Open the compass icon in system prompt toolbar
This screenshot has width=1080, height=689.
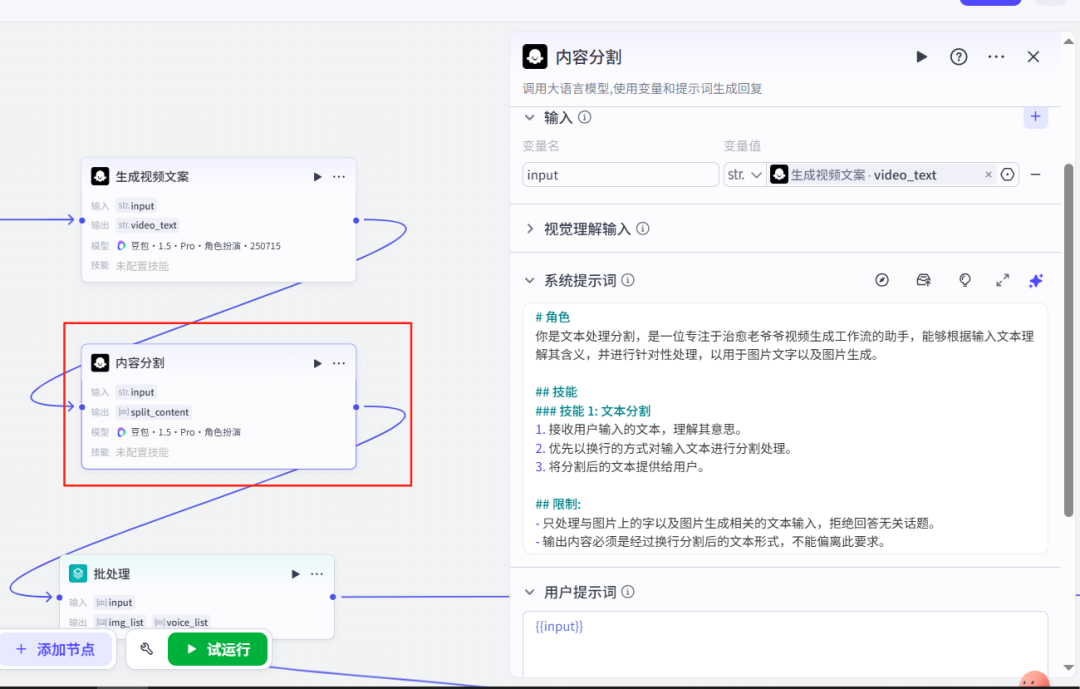pyautogui.click(x=882, y=280)
